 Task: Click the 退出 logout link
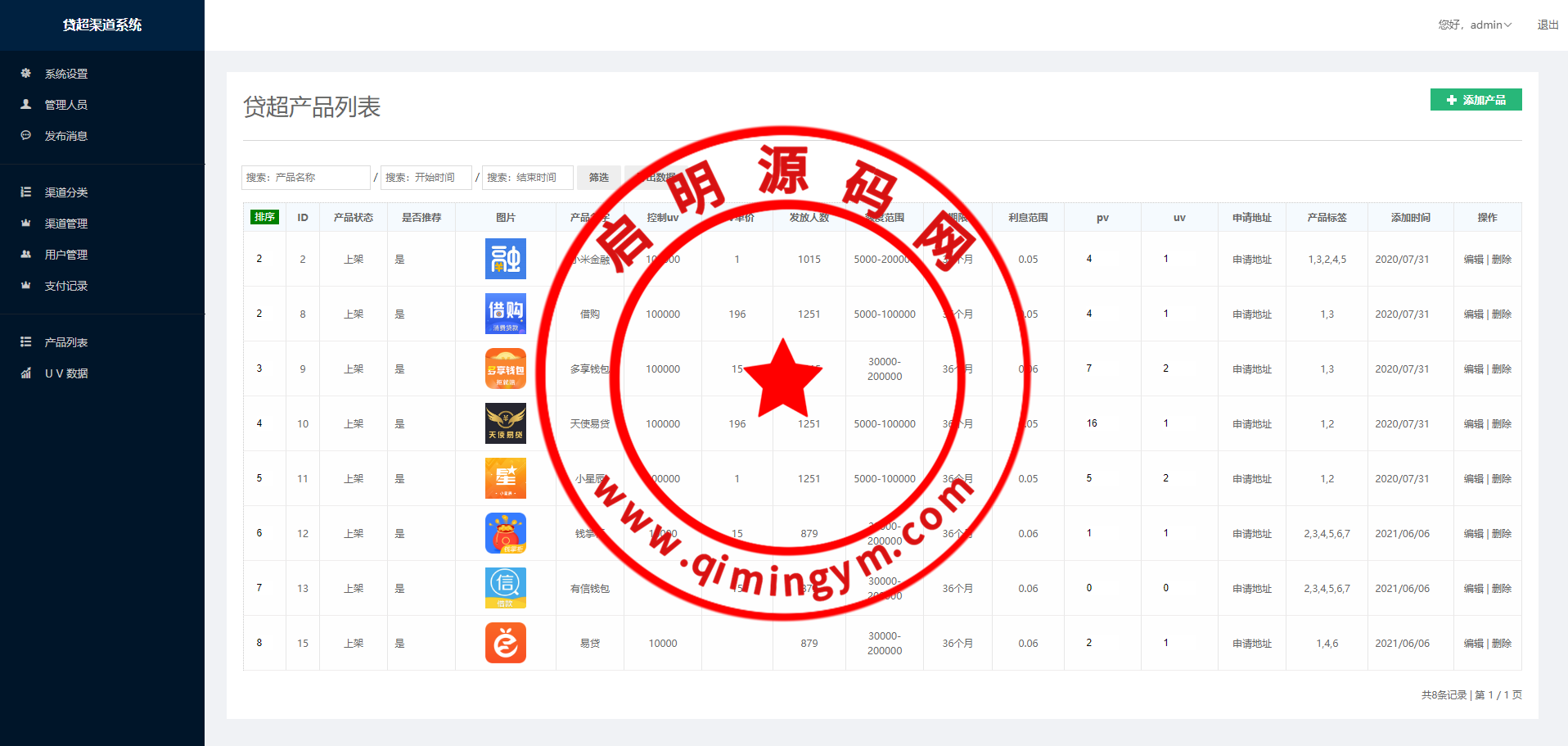[1548, 25]
